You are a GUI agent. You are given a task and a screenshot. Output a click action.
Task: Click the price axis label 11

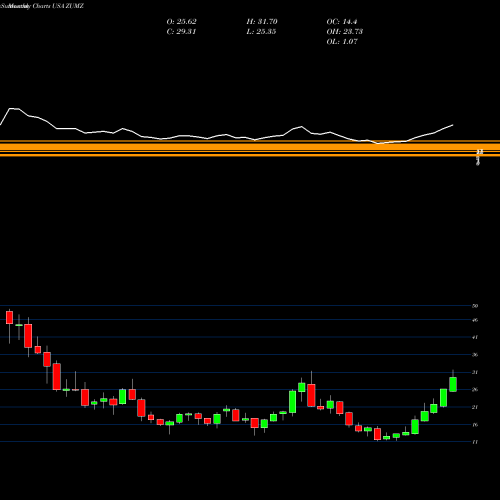tap(475, 442)
